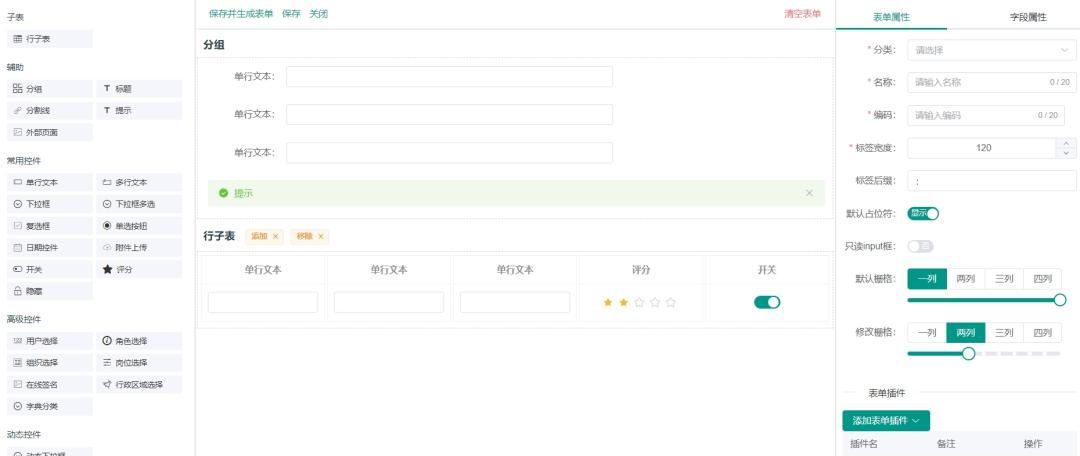The height and width of the screenshot is (456, 1080).
Task: Click the 行子表 title on canvas
Action: pyautogui.click(x=219, y=236)
